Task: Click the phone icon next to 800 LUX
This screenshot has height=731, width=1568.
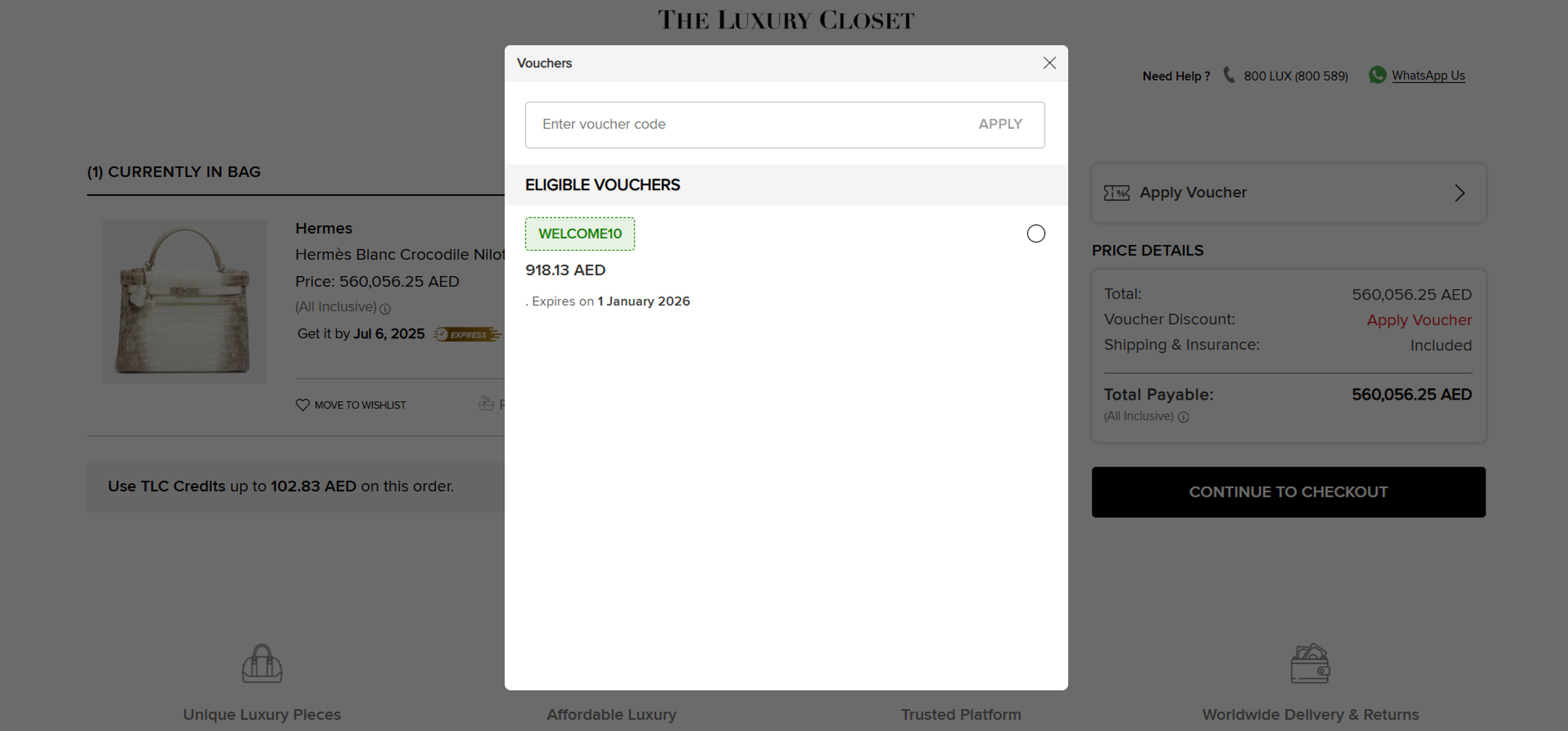Action: point(1229,76)
